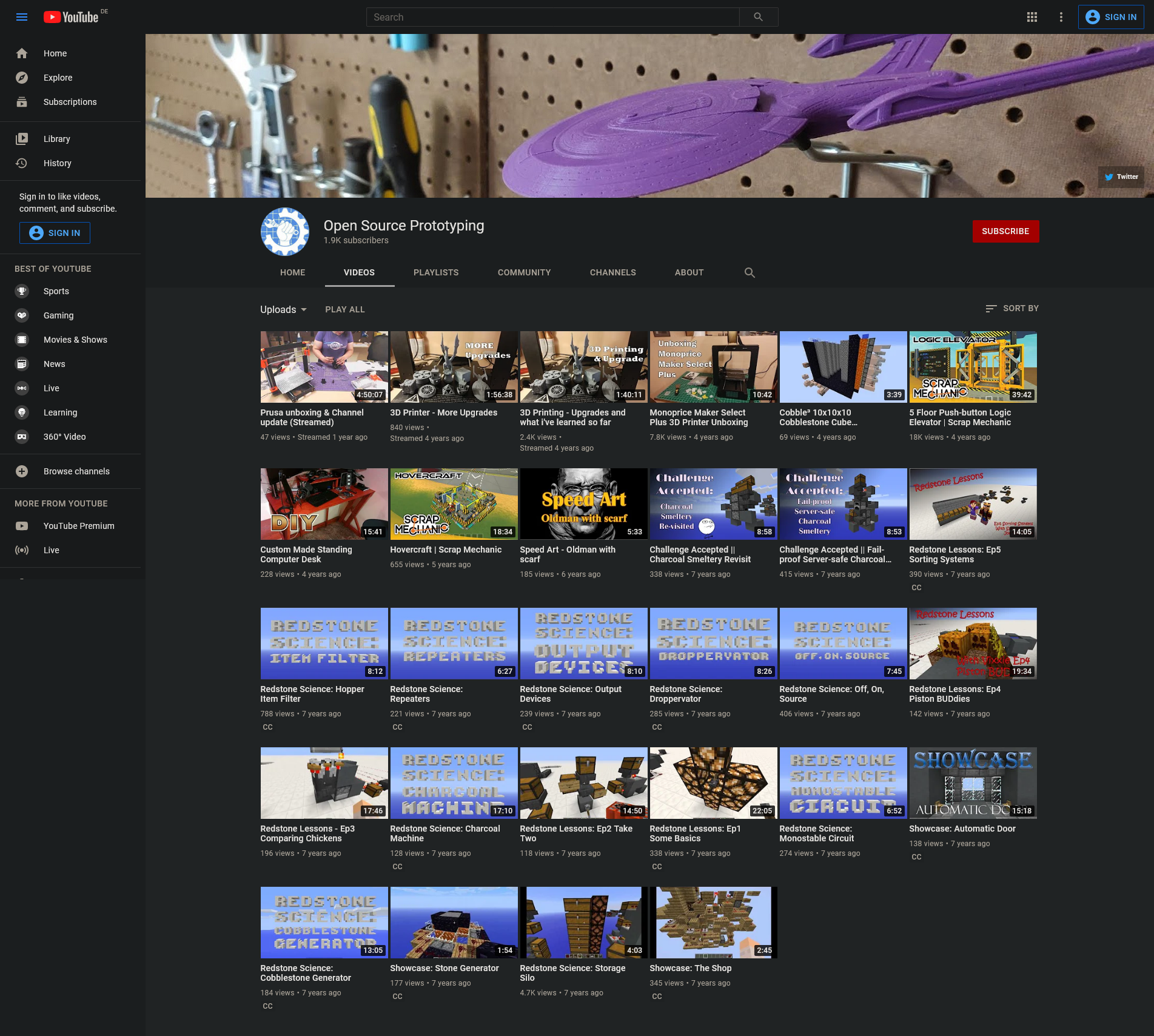
Task: Open the Charcoal Smeltery Re-visited thumbnail
Action: [714, 504]
